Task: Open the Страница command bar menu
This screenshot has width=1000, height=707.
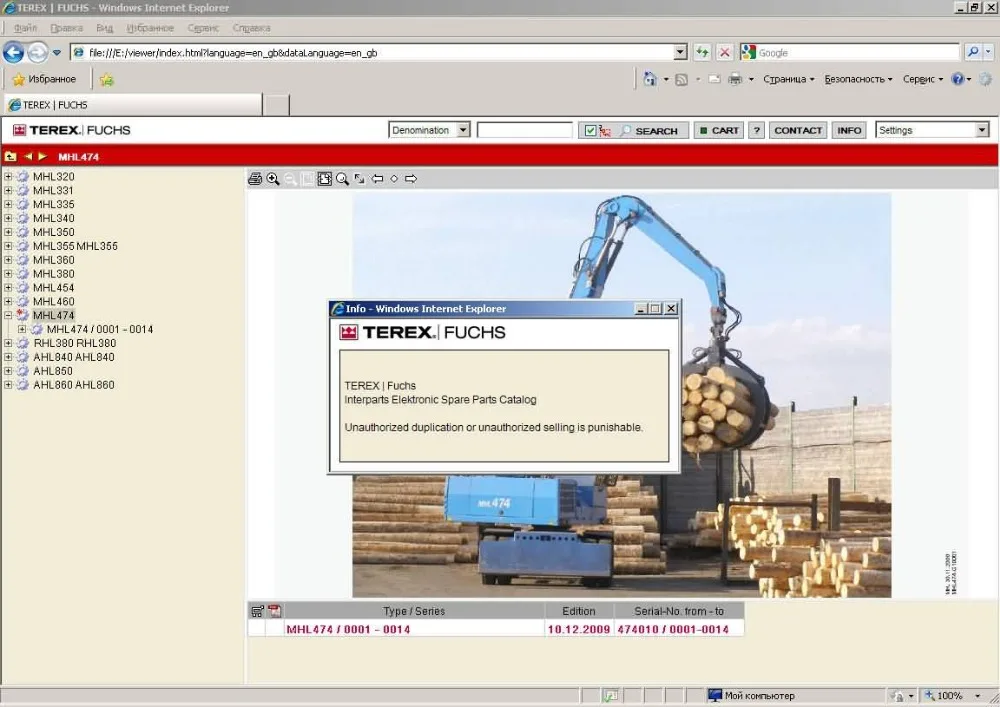Action: coord(788,79)
